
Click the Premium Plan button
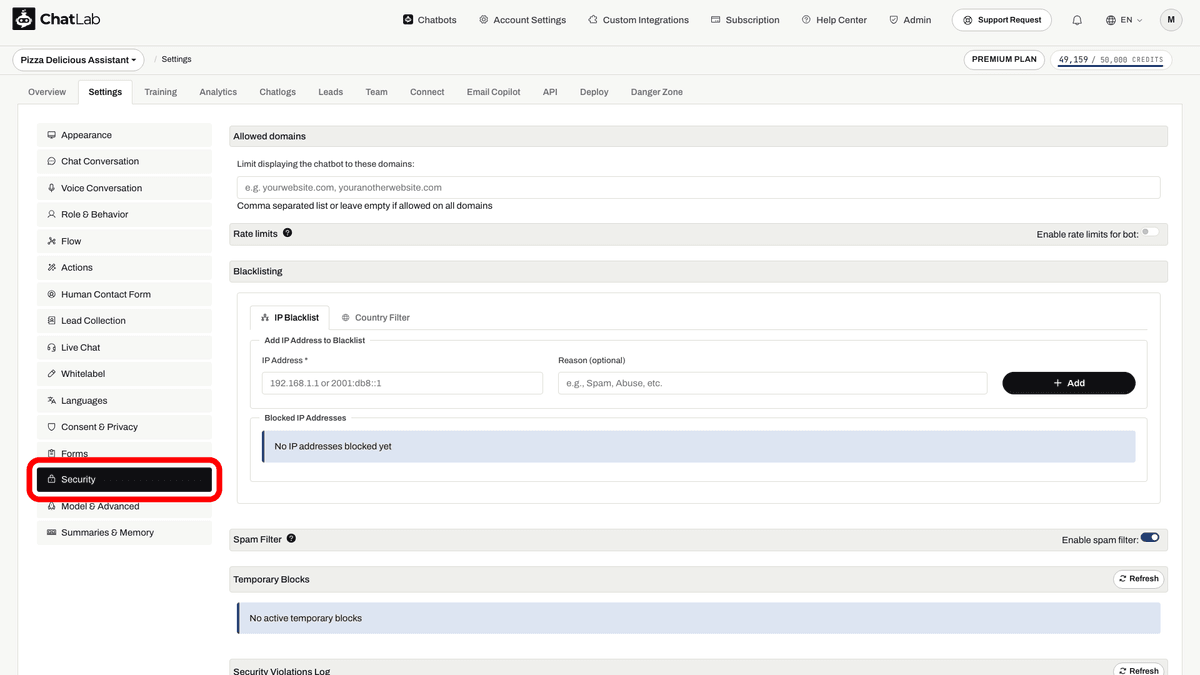tap(1004, 60)
